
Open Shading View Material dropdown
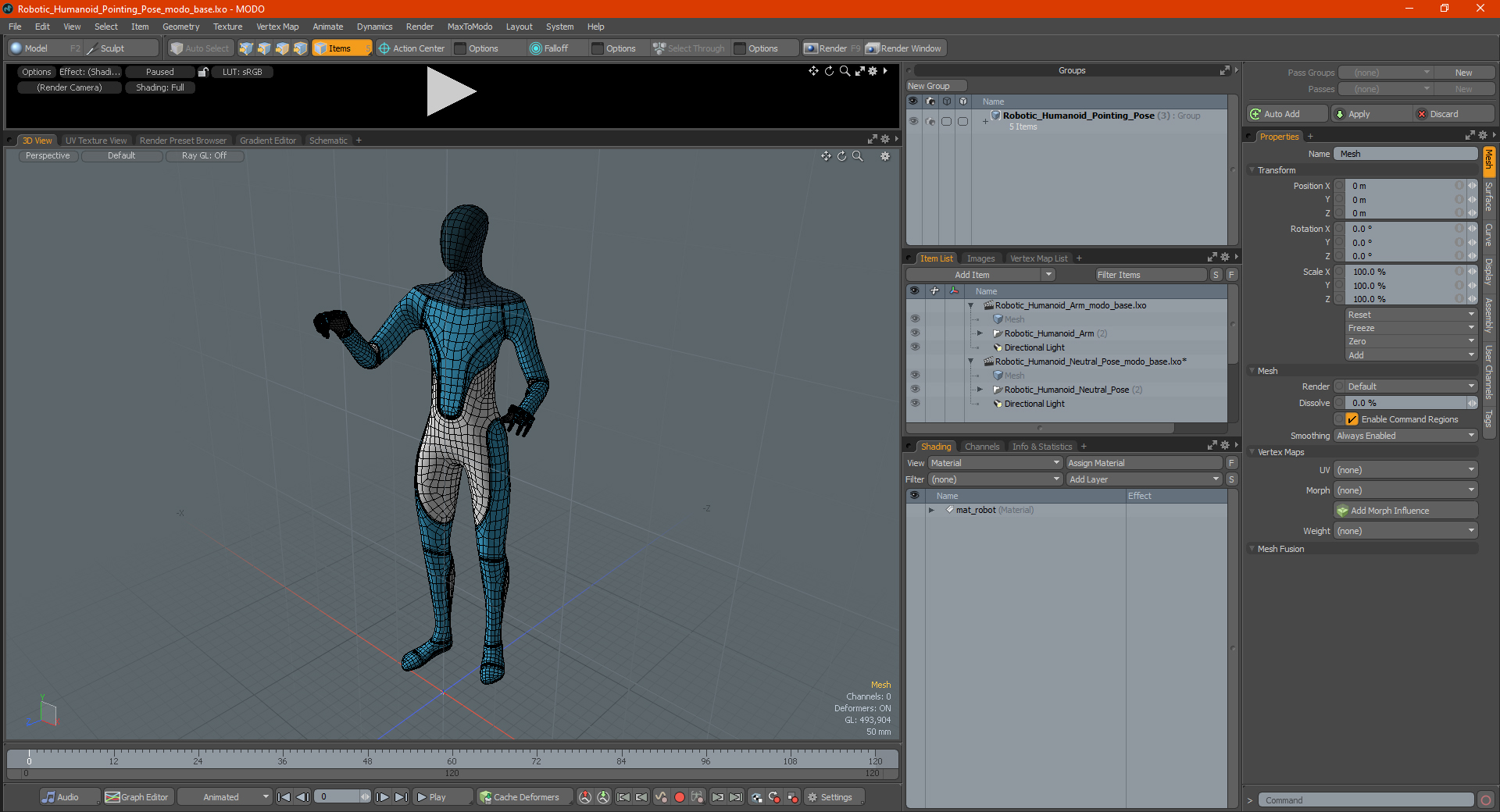[x=995, y=463]
